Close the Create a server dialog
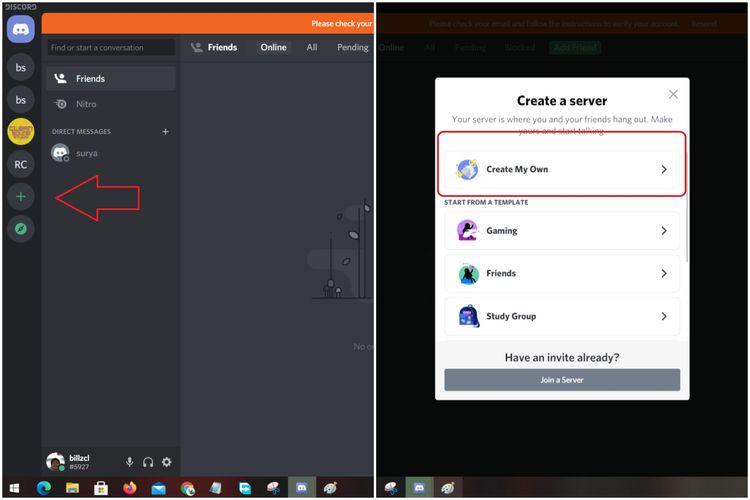The image size is (750, 500). click(x=673, y=94)
